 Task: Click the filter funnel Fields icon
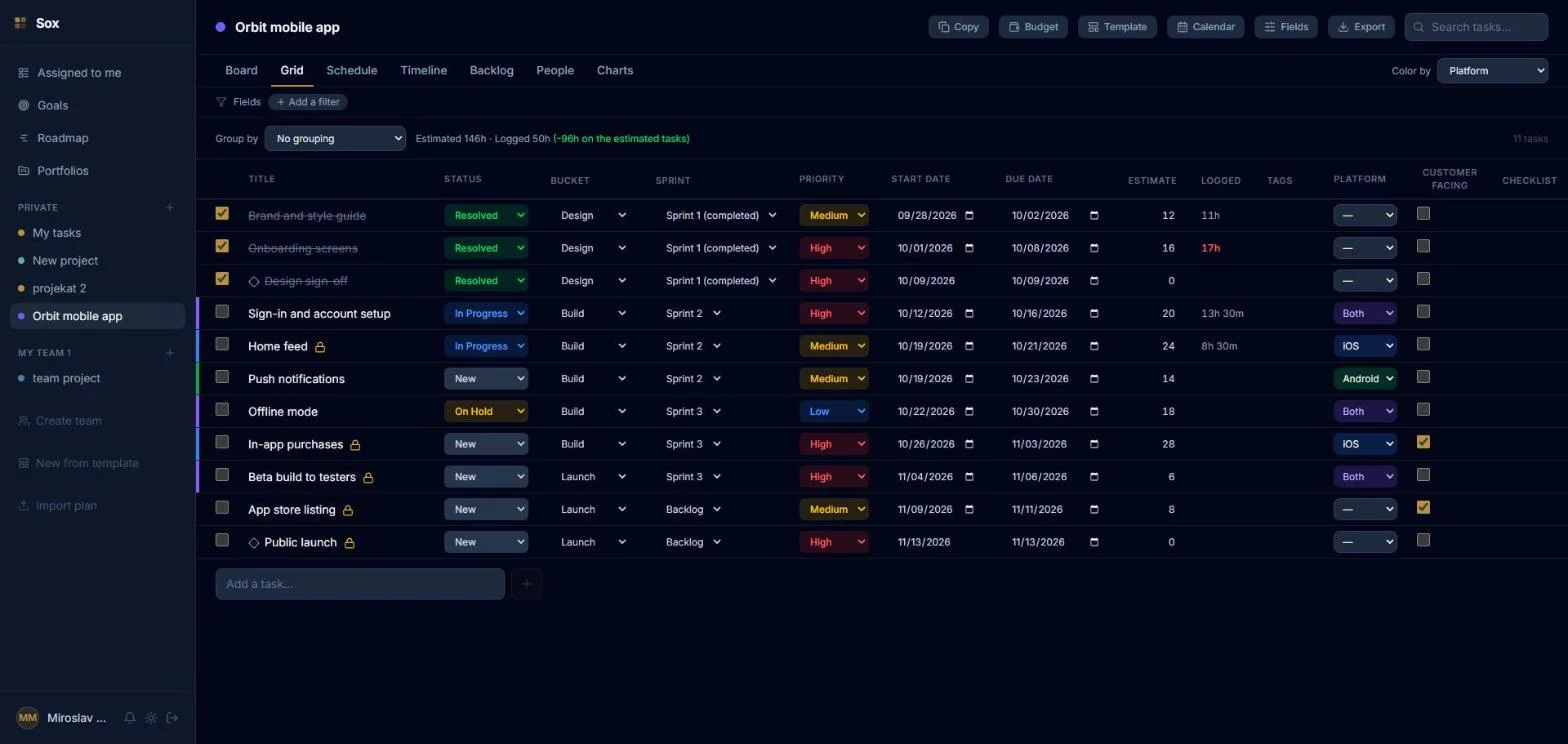[x=221, y=102]
